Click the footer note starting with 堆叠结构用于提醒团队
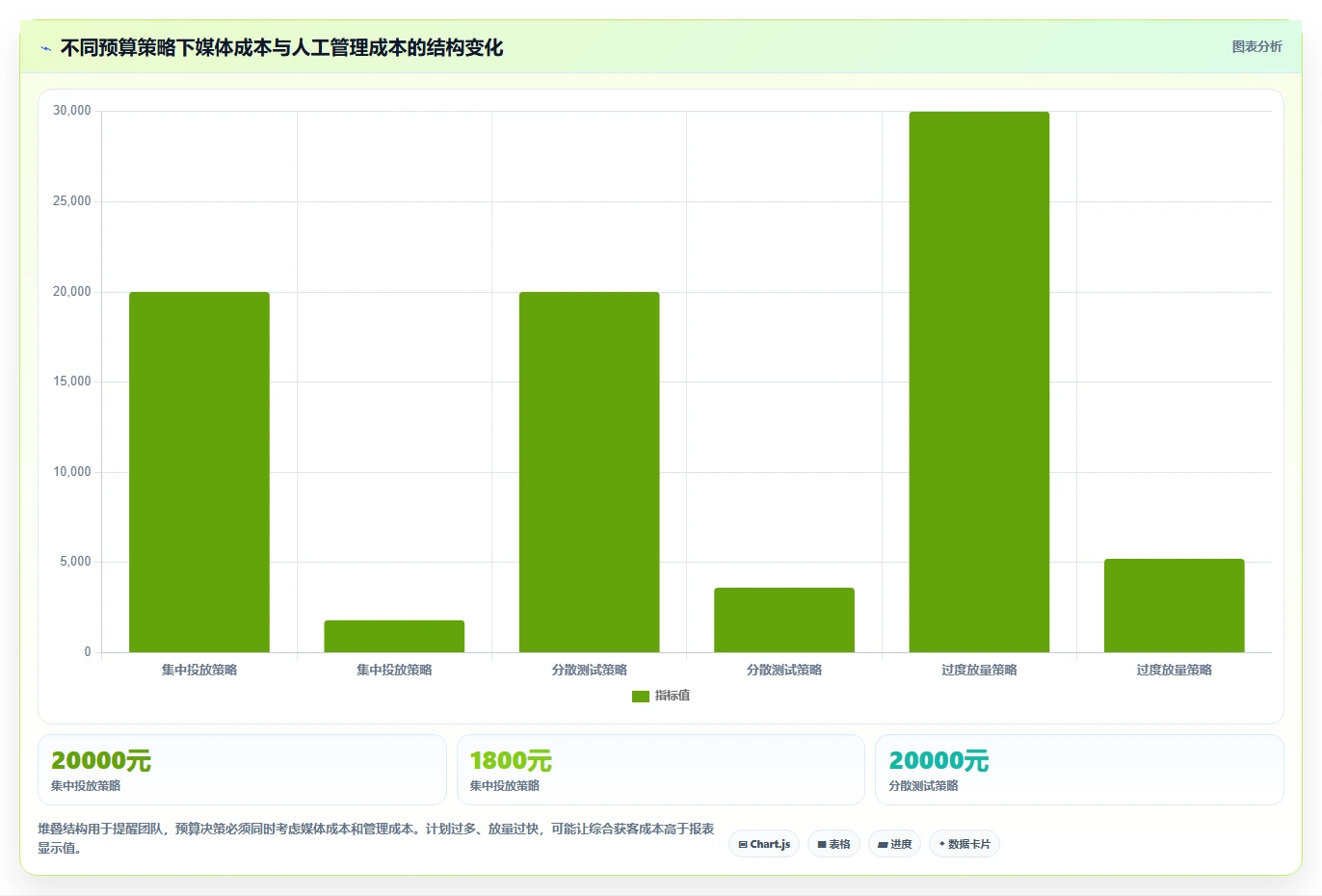The width and height of the screenshot is (1322, 896). [x=377, y=838]
